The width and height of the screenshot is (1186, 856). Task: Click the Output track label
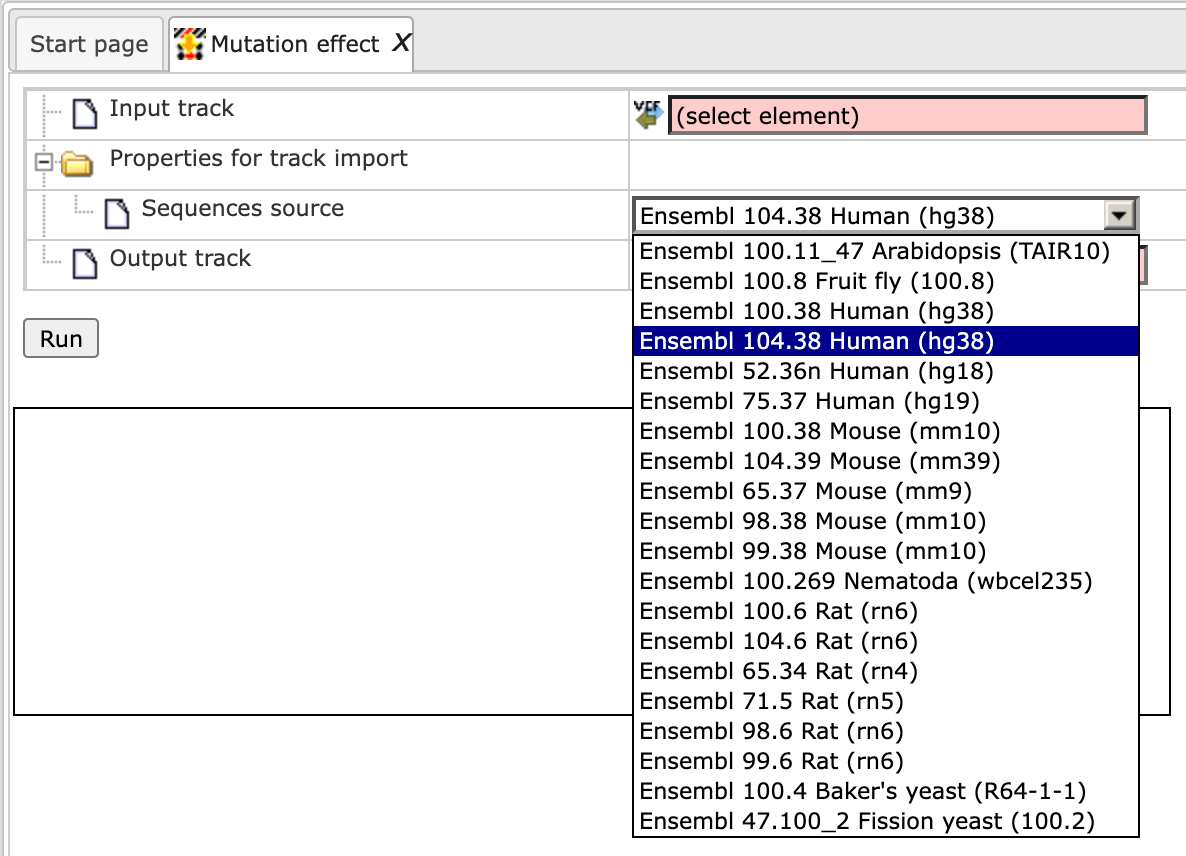[x=180, y=259]
